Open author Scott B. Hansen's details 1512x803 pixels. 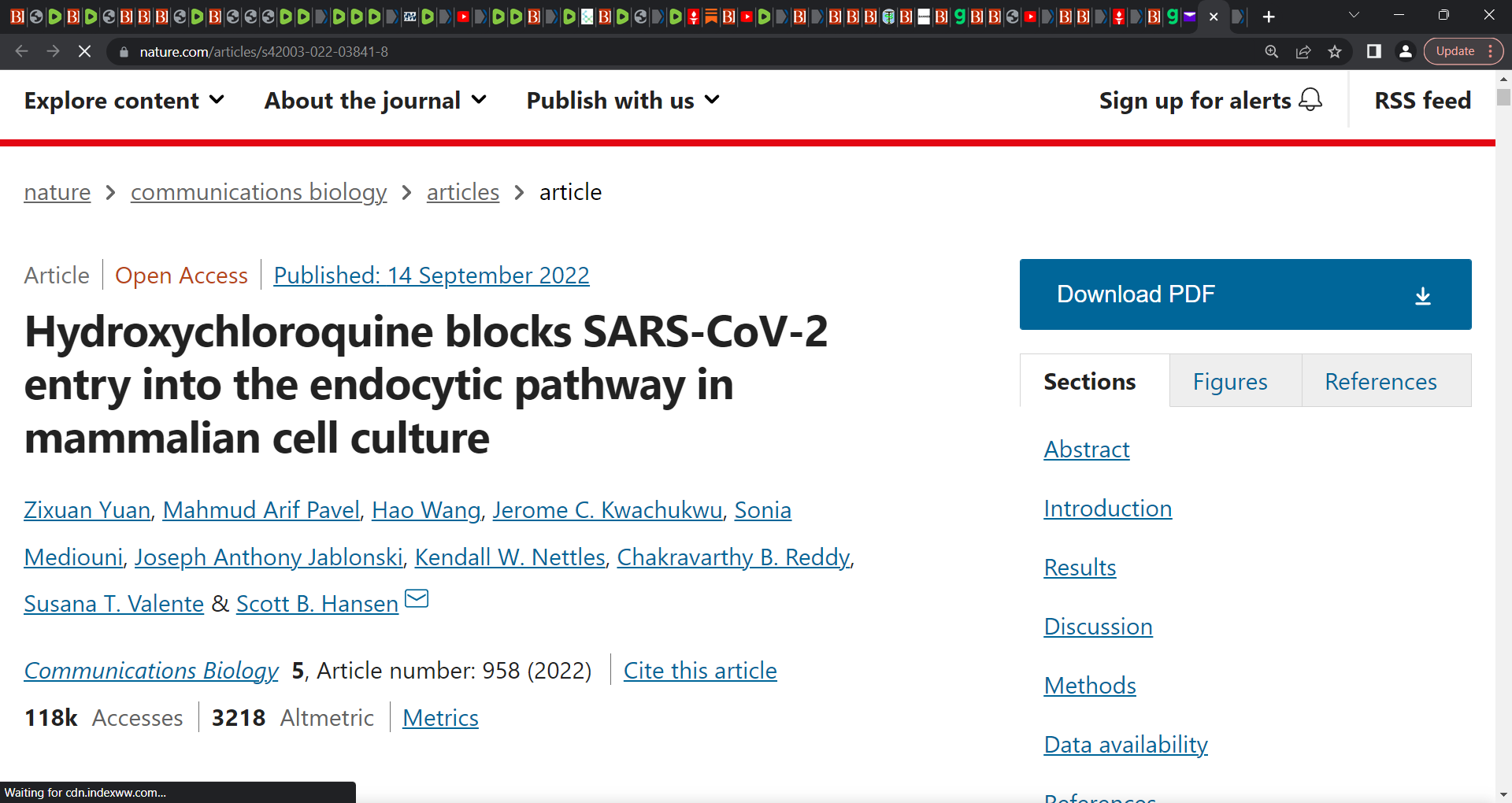click(x=317, y=604)
